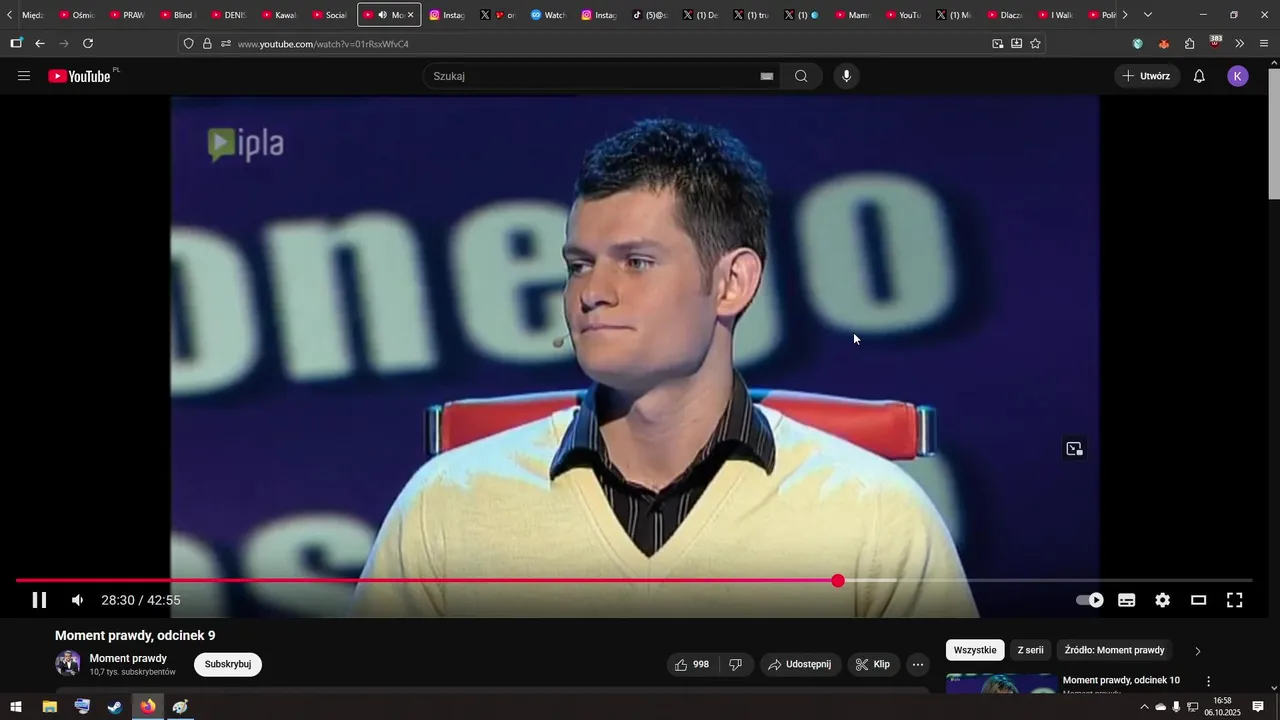Enter fullscreen mode
Viewport: 1280px width, 720px height.
pos(1235,600)
